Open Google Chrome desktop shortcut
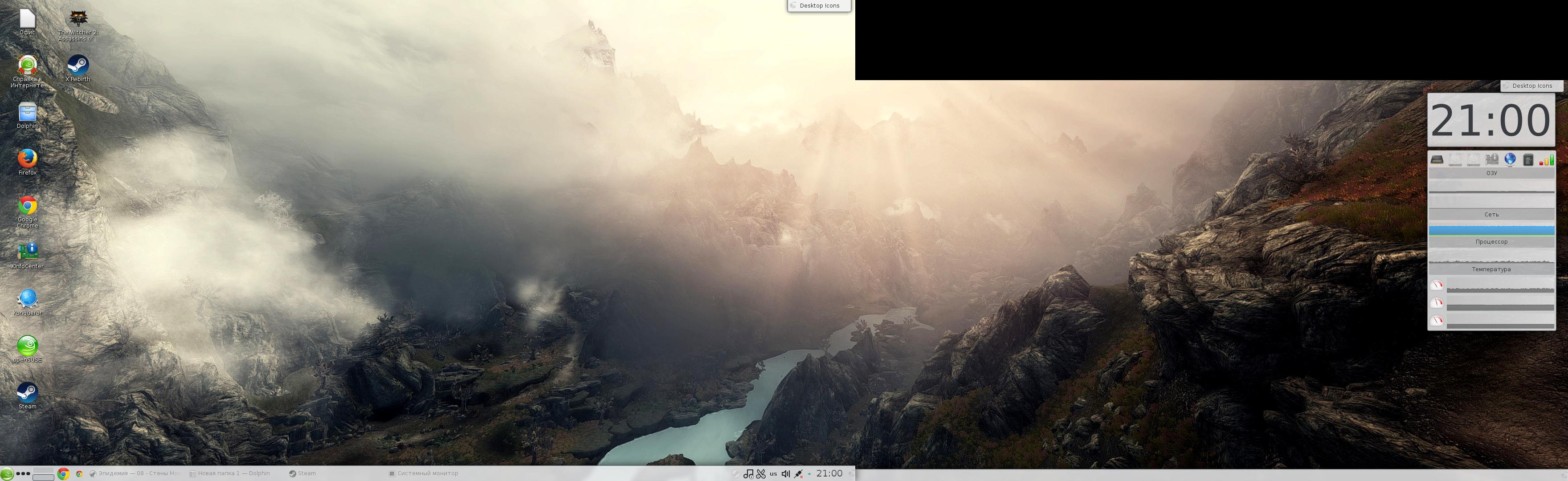Screen dimensions: 1568x481 [27, 206]
